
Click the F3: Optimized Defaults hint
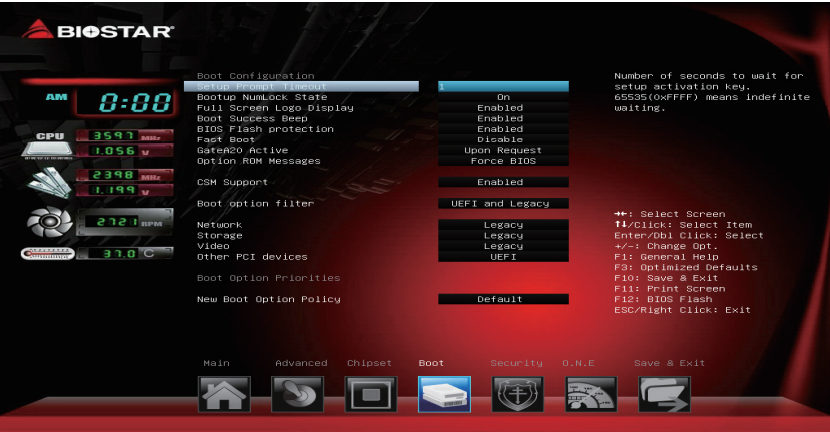(685, 267)
